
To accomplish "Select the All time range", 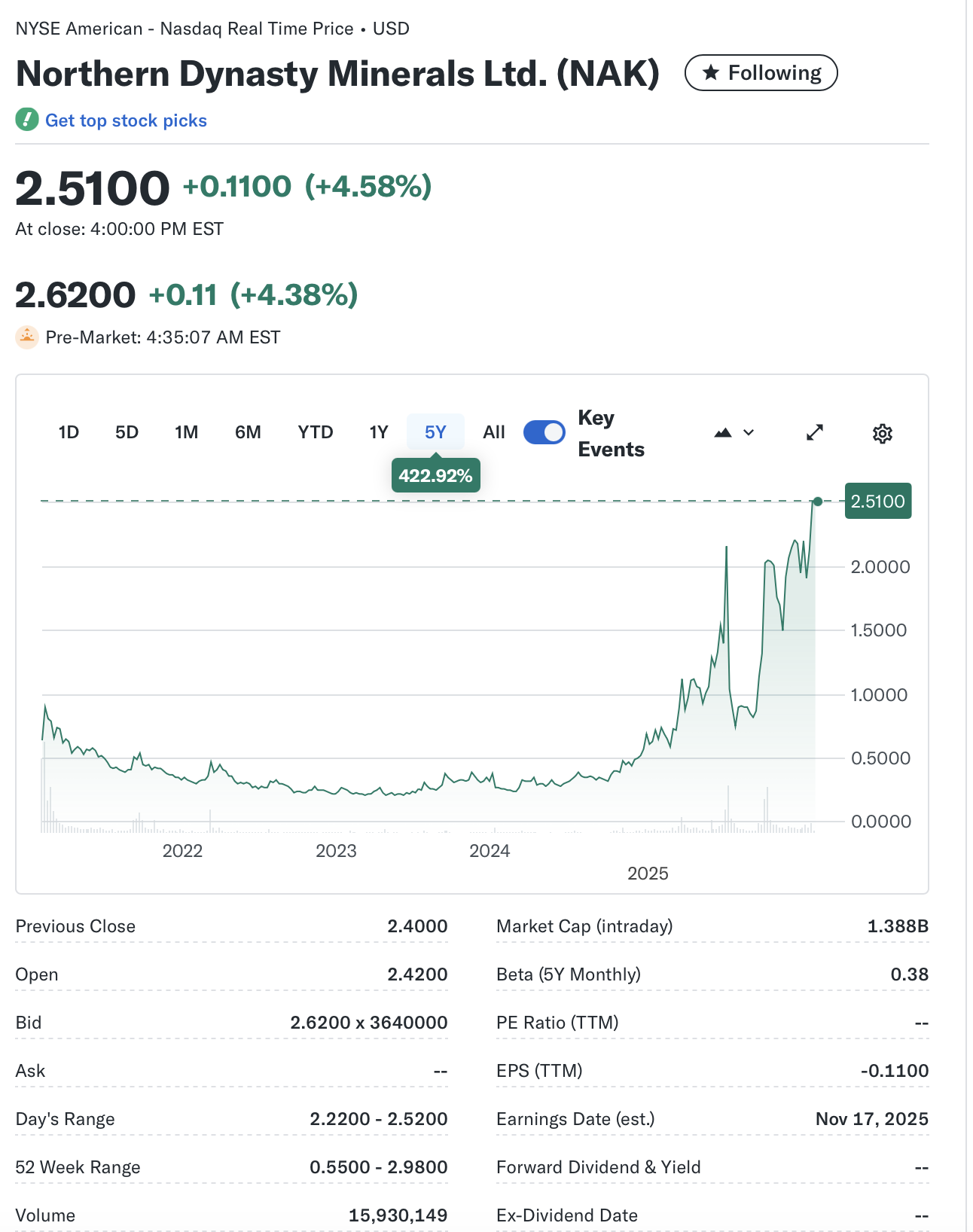I will click(494, 433).
